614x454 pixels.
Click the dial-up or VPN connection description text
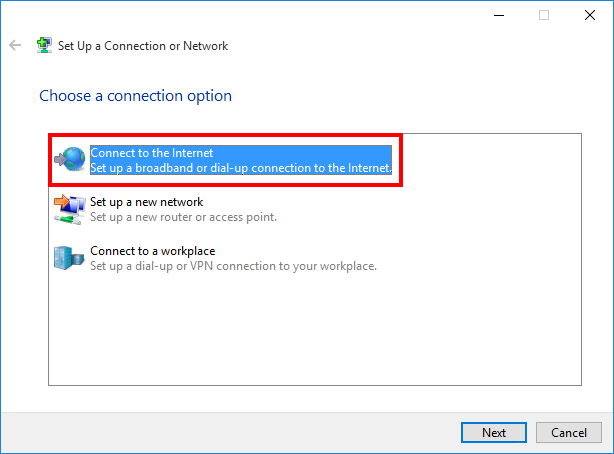pos(233,266)
